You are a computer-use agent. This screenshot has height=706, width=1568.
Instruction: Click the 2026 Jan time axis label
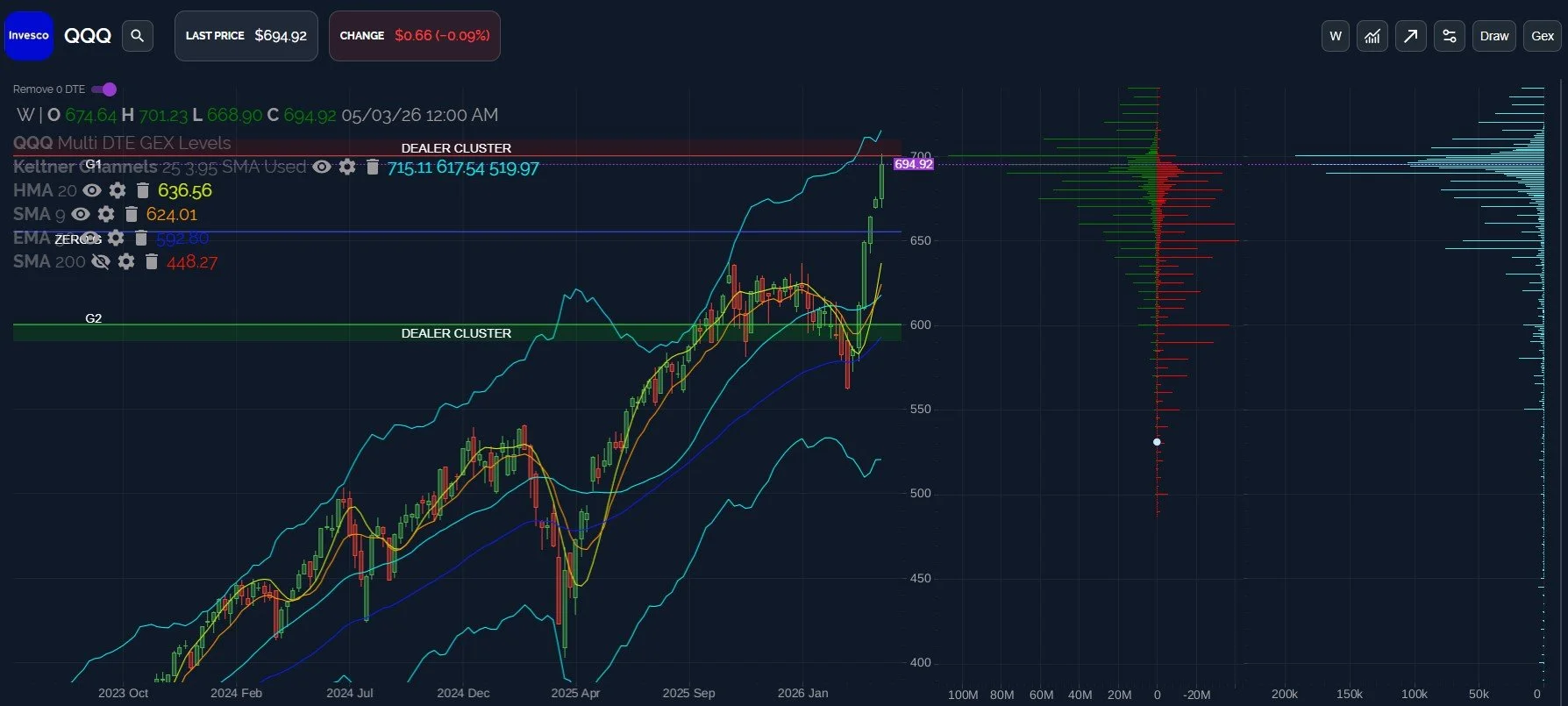point(802,693)
